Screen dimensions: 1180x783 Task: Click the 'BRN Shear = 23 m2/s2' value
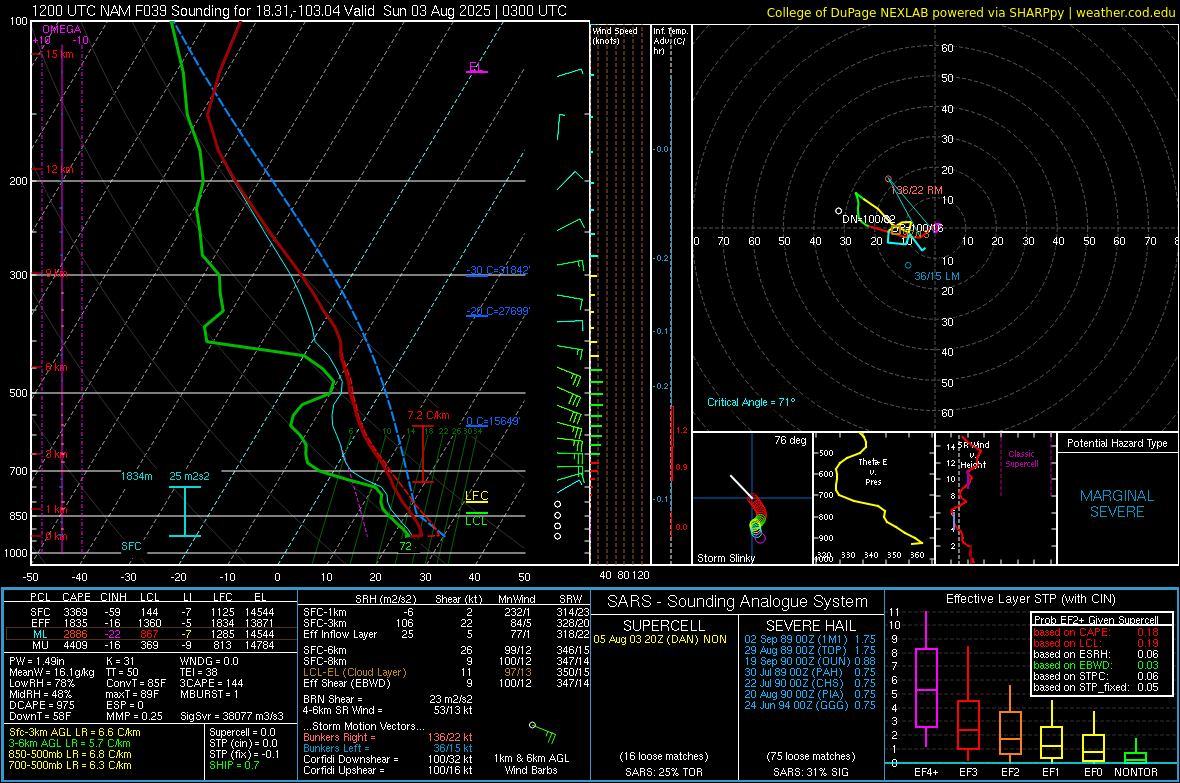pos(388,699)
